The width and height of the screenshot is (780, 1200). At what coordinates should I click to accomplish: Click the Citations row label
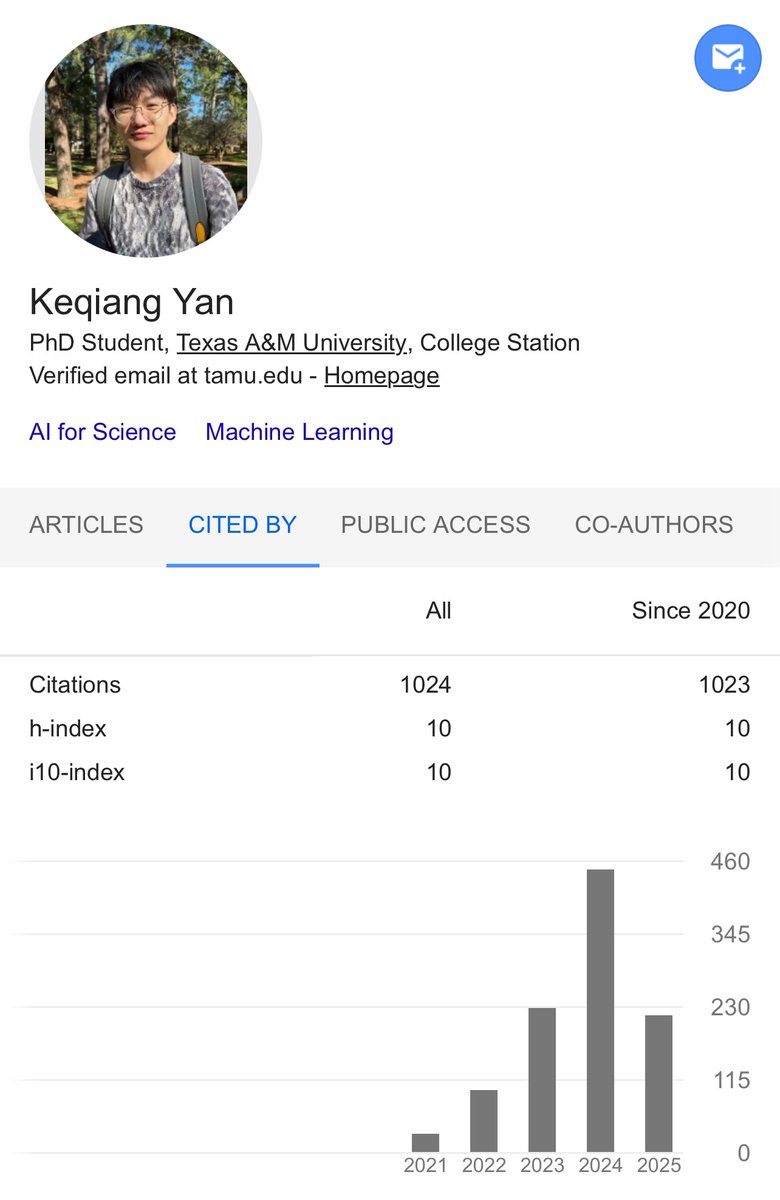75,685
